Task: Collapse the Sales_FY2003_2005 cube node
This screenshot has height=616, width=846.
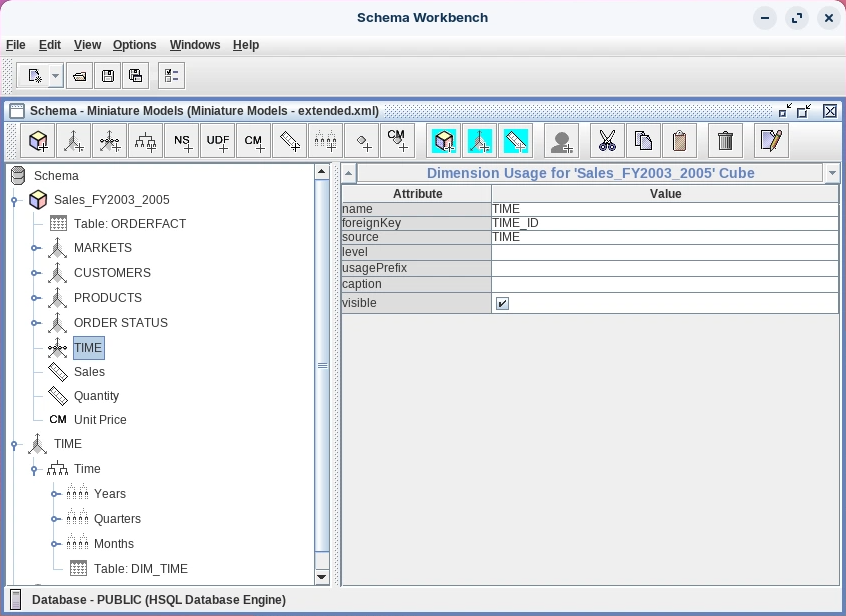Action: (x=15, y=200)
